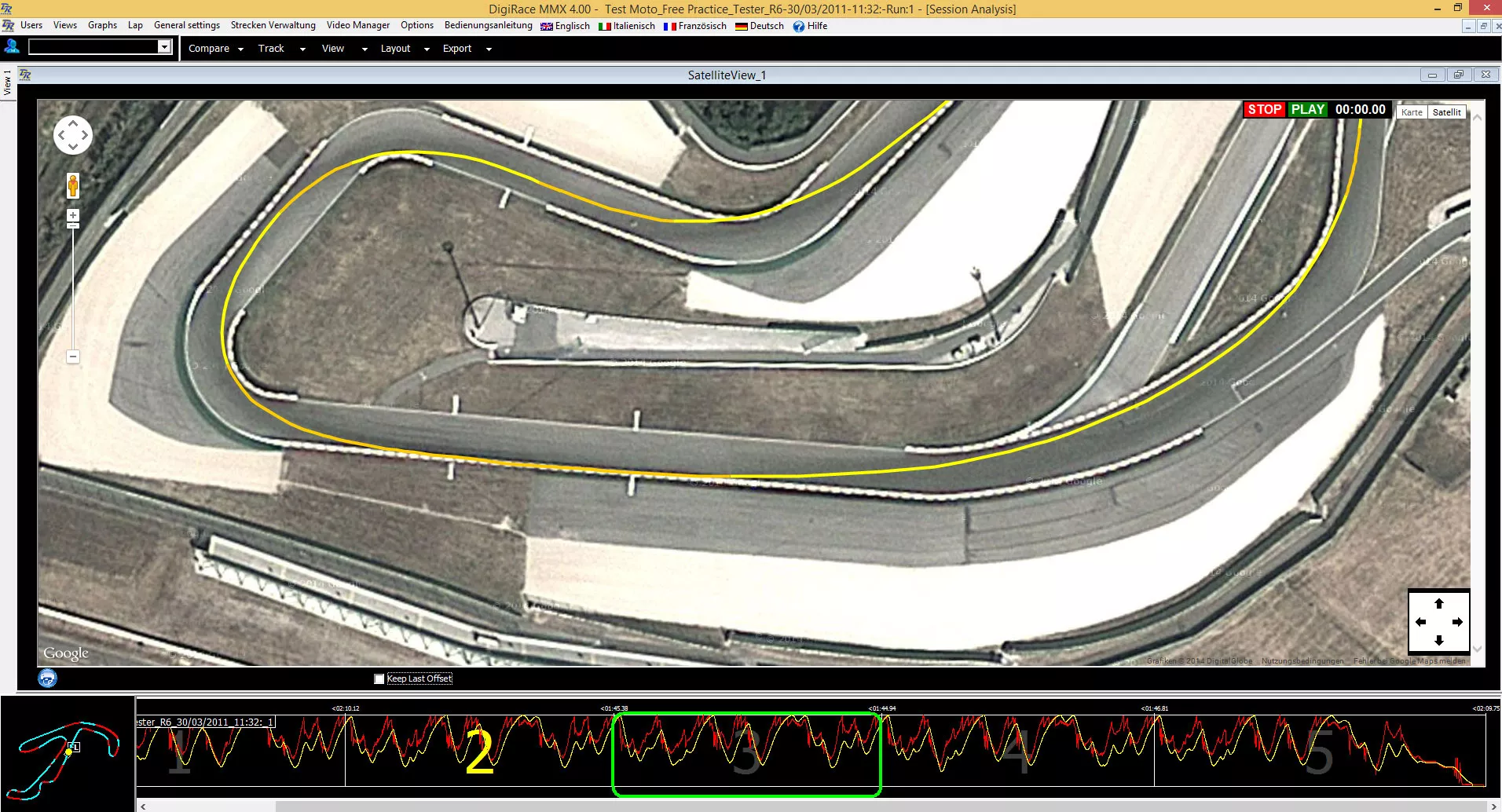Select lap 3 in the timeline graph

click(746, 752)
